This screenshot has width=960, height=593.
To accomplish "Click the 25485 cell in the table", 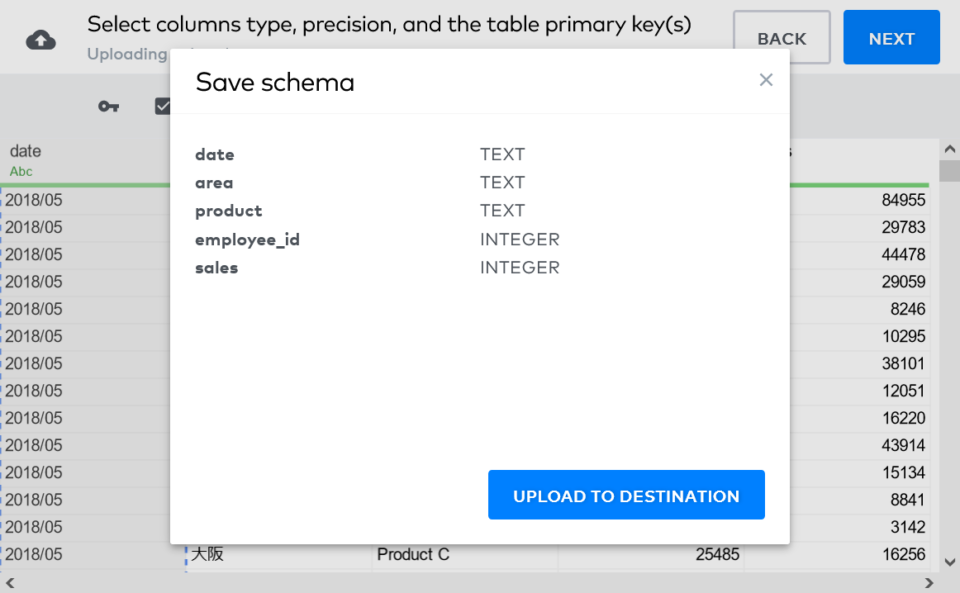I will pyautogui.click(x=717, y=554).
